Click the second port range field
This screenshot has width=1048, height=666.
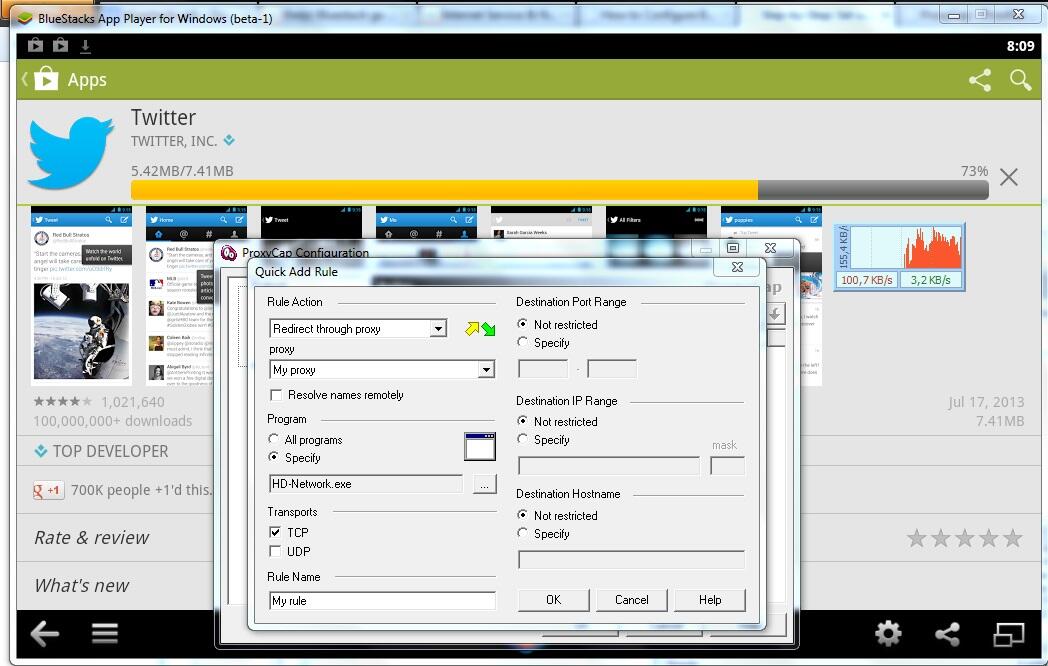(x=612, y=368)
